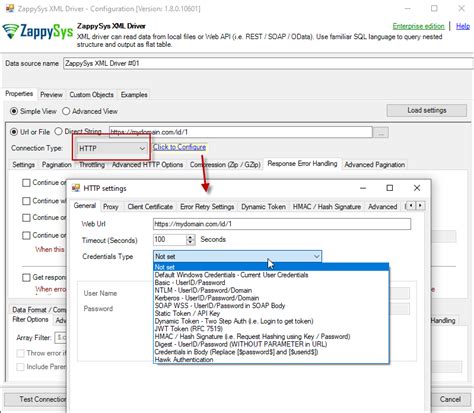The image size is (474, 413).
Task: Select the Advanced View radio button
Action: (66, 111)
